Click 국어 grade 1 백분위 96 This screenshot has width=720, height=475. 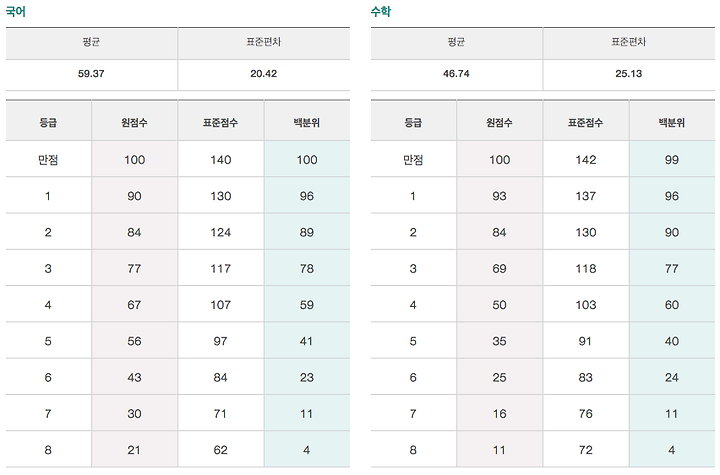coord(307,196)
